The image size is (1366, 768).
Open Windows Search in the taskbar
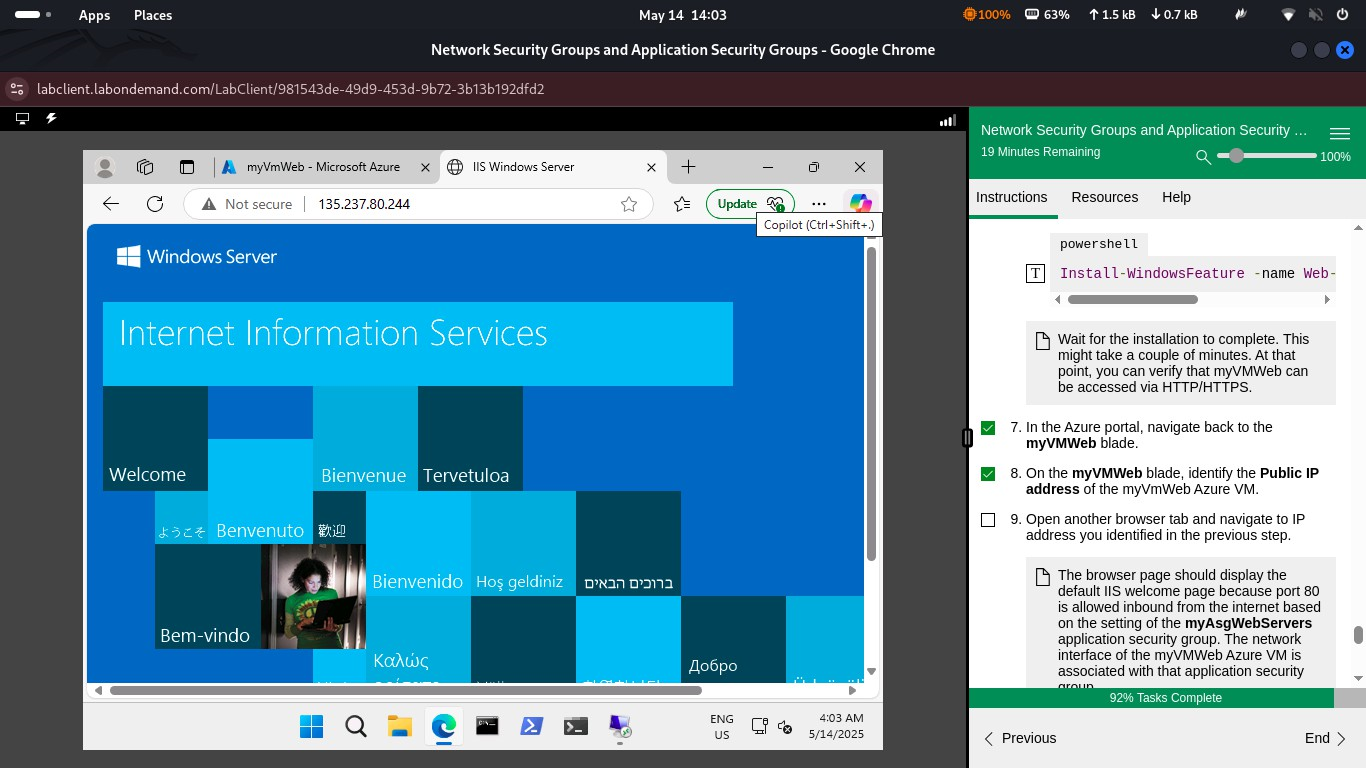pos(355,727)
